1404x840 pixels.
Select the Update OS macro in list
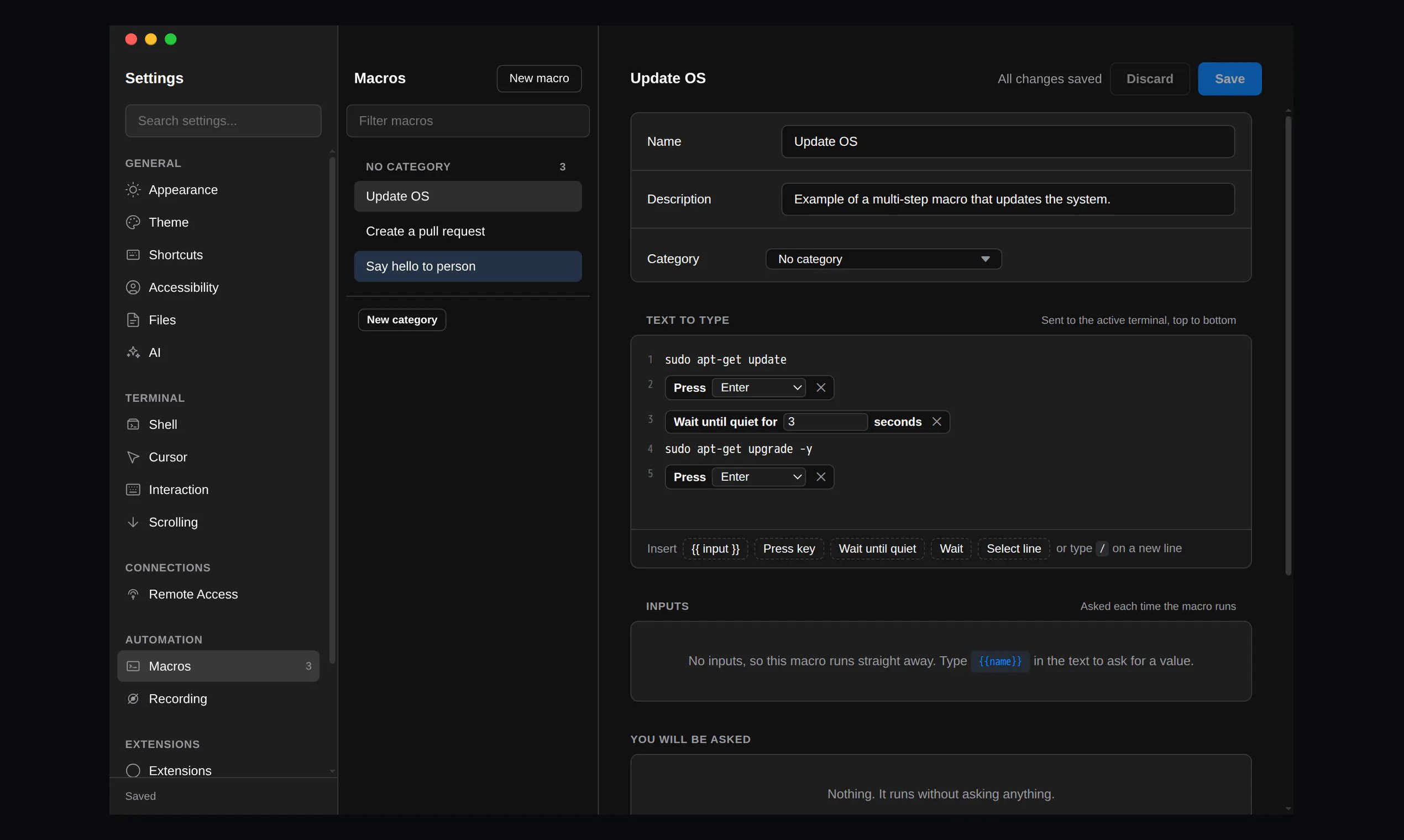coord(468,196)
